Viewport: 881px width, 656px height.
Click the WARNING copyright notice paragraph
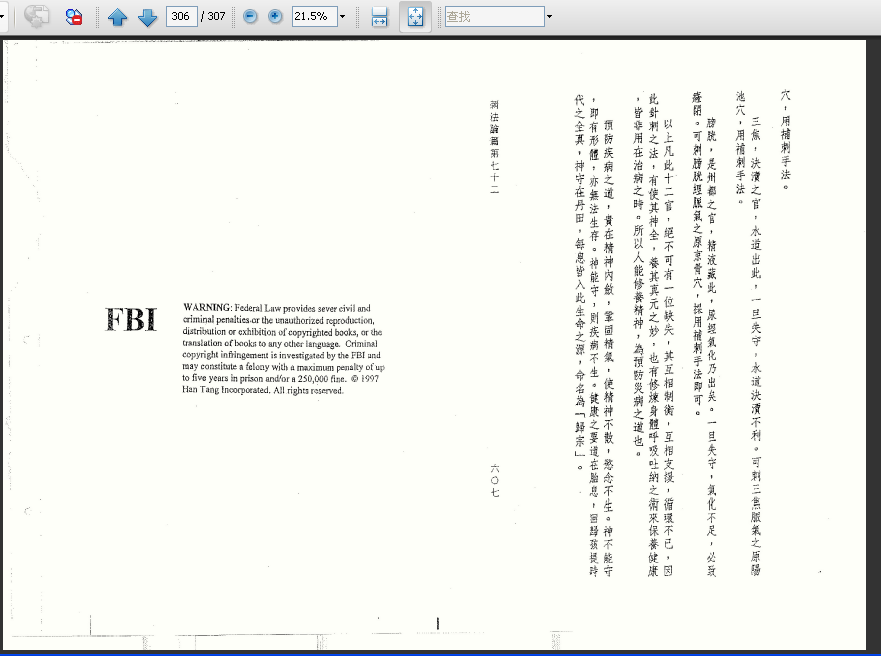[x=282, y=349]
